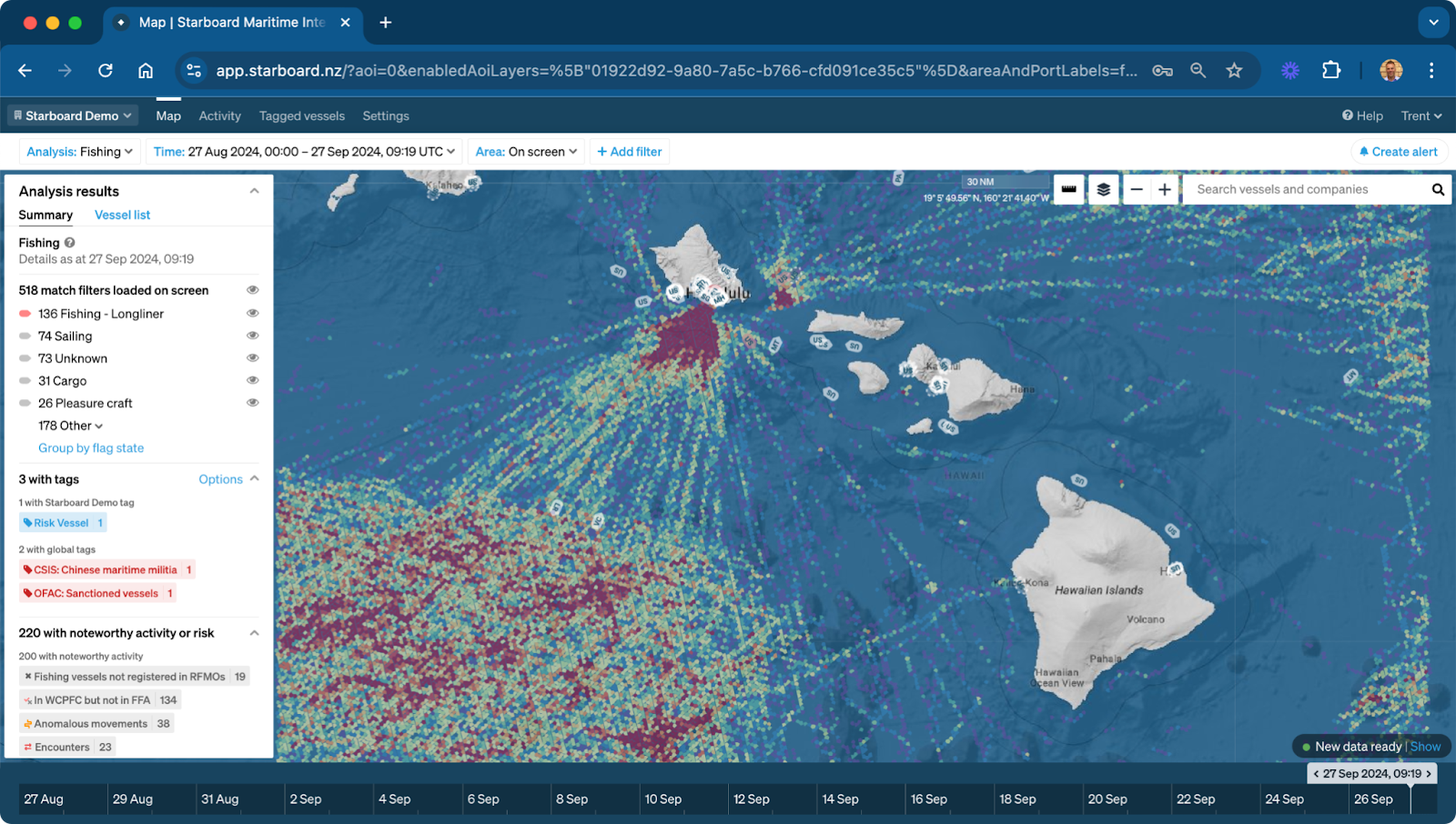Open the map layers panel

(1104, 189)
